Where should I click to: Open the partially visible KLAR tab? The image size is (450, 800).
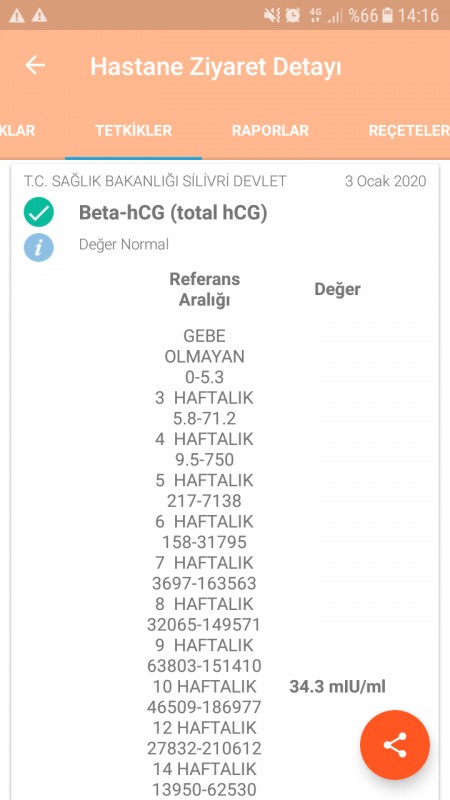coord(18,131)
